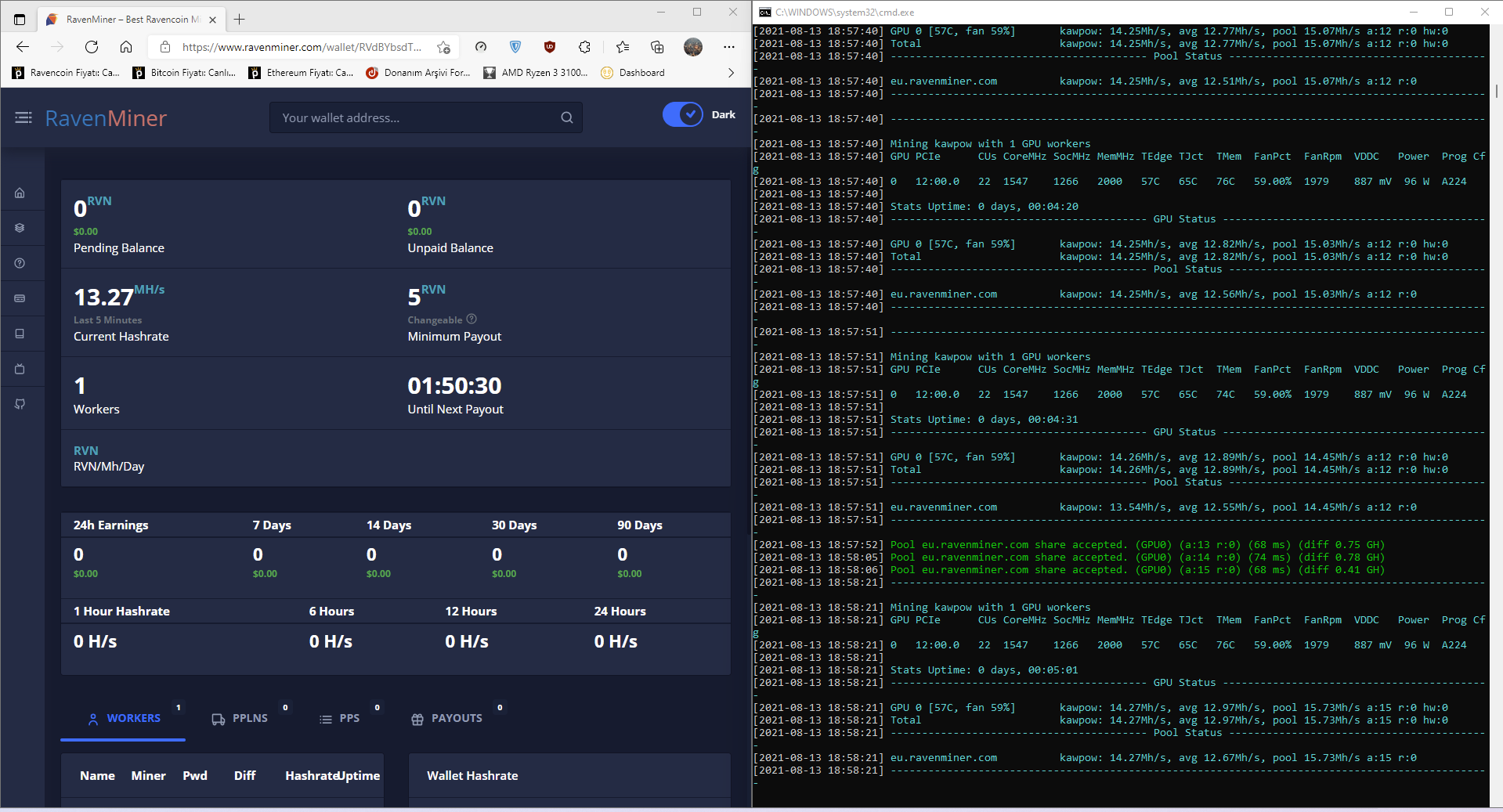Open the Dashboard bookmark
Image resolution: width=1503 pixels, height=812 pixels.
[x=633, y=73]
